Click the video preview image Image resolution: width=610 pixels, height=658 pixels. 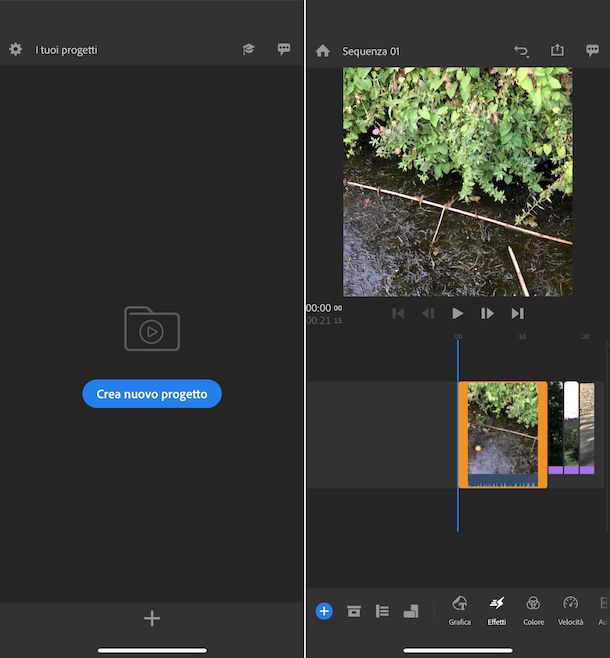coord(458,182)
